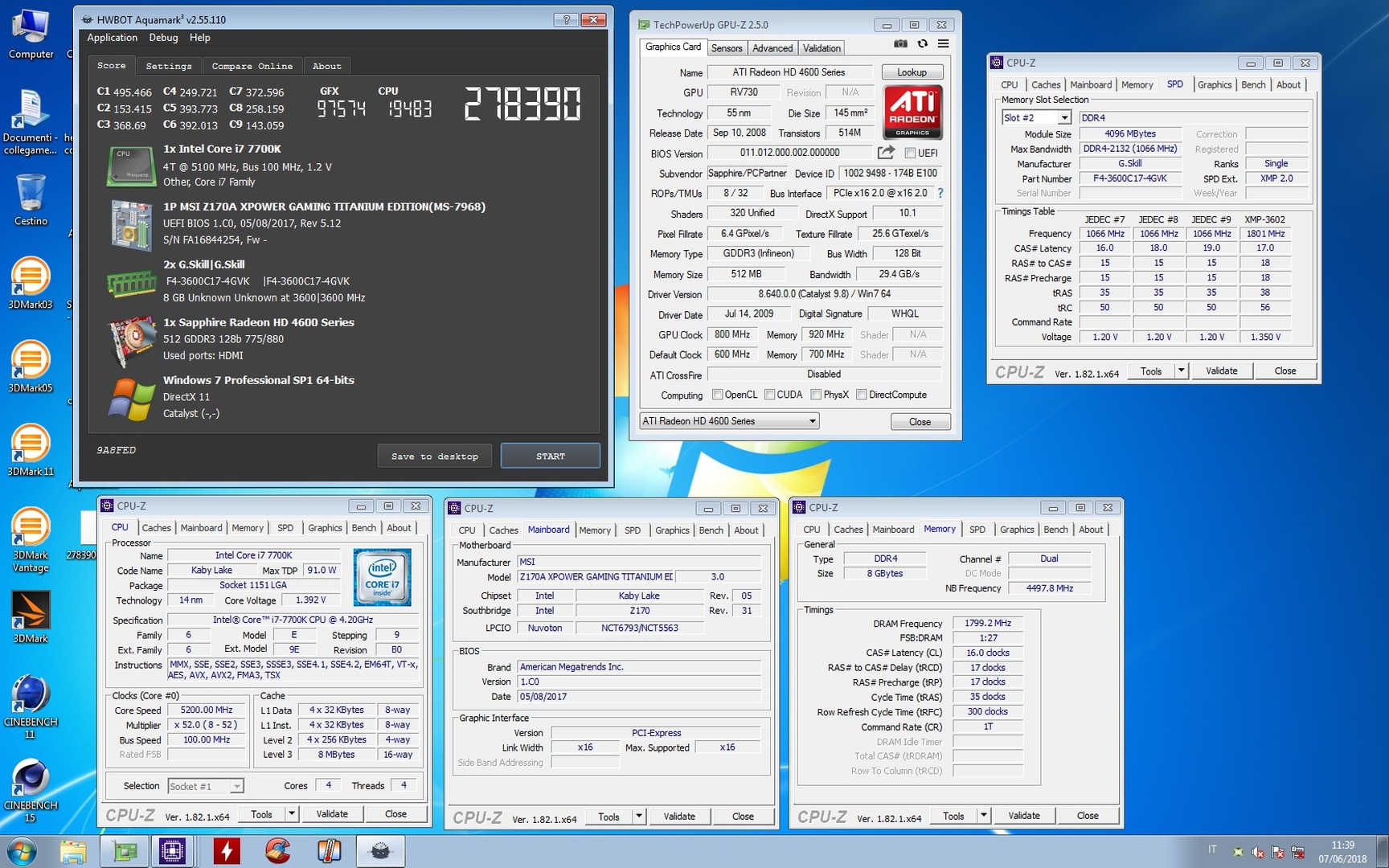This screenshot has width=1389, height=868.
Task: Click the Action Center flag tray icon
Action: coord(1277,853)
